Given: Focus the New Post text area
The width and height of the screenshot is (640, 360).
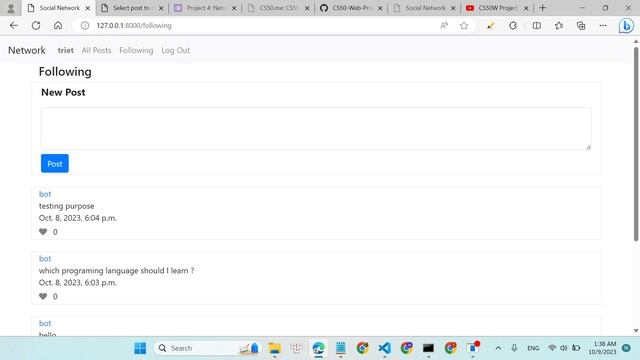Looking at the screenshot, I should pyautogui.click(x=316, y=129).
